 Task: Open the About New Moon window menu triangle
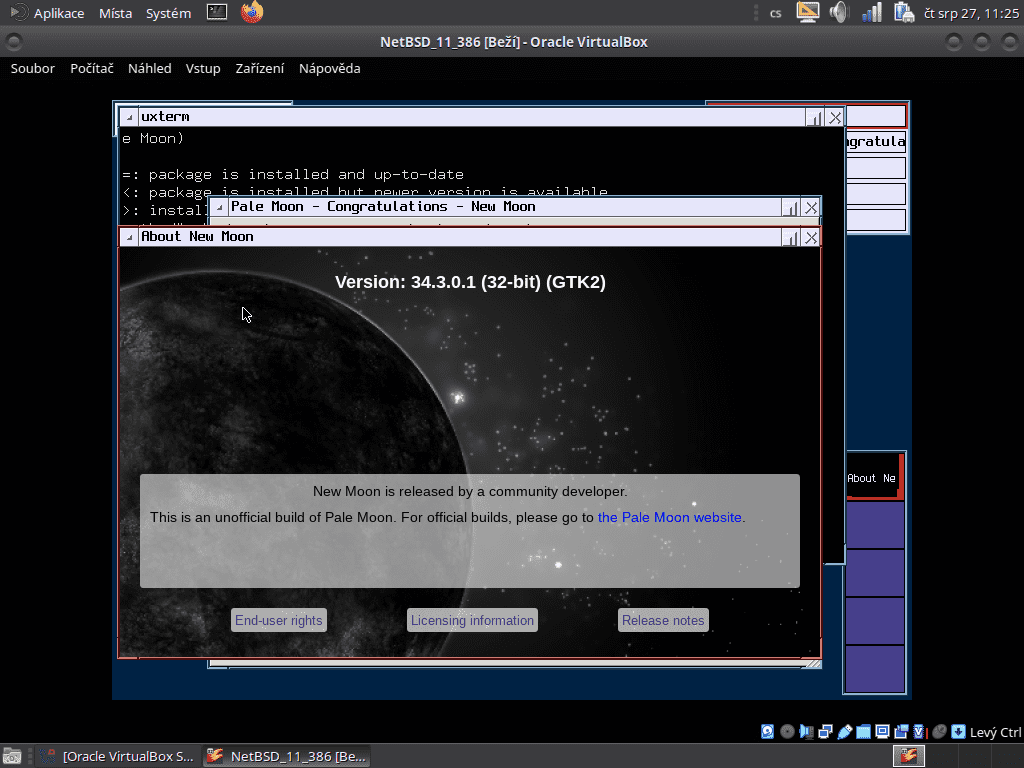click(129, 237)
